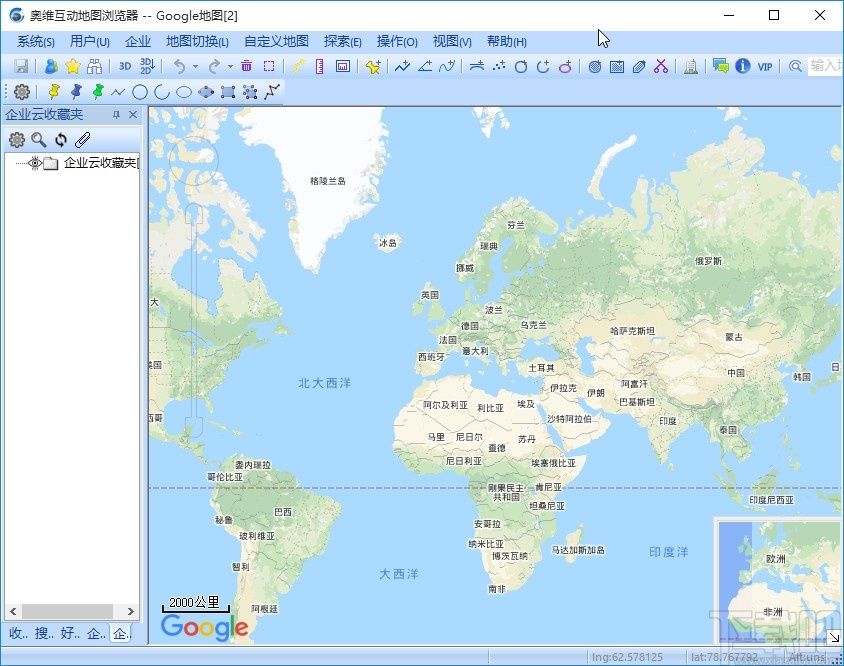Open the chat bubbles message icon
Image resolution: width=844 pixels, height=666 pixels.
[x=720, y=66]
